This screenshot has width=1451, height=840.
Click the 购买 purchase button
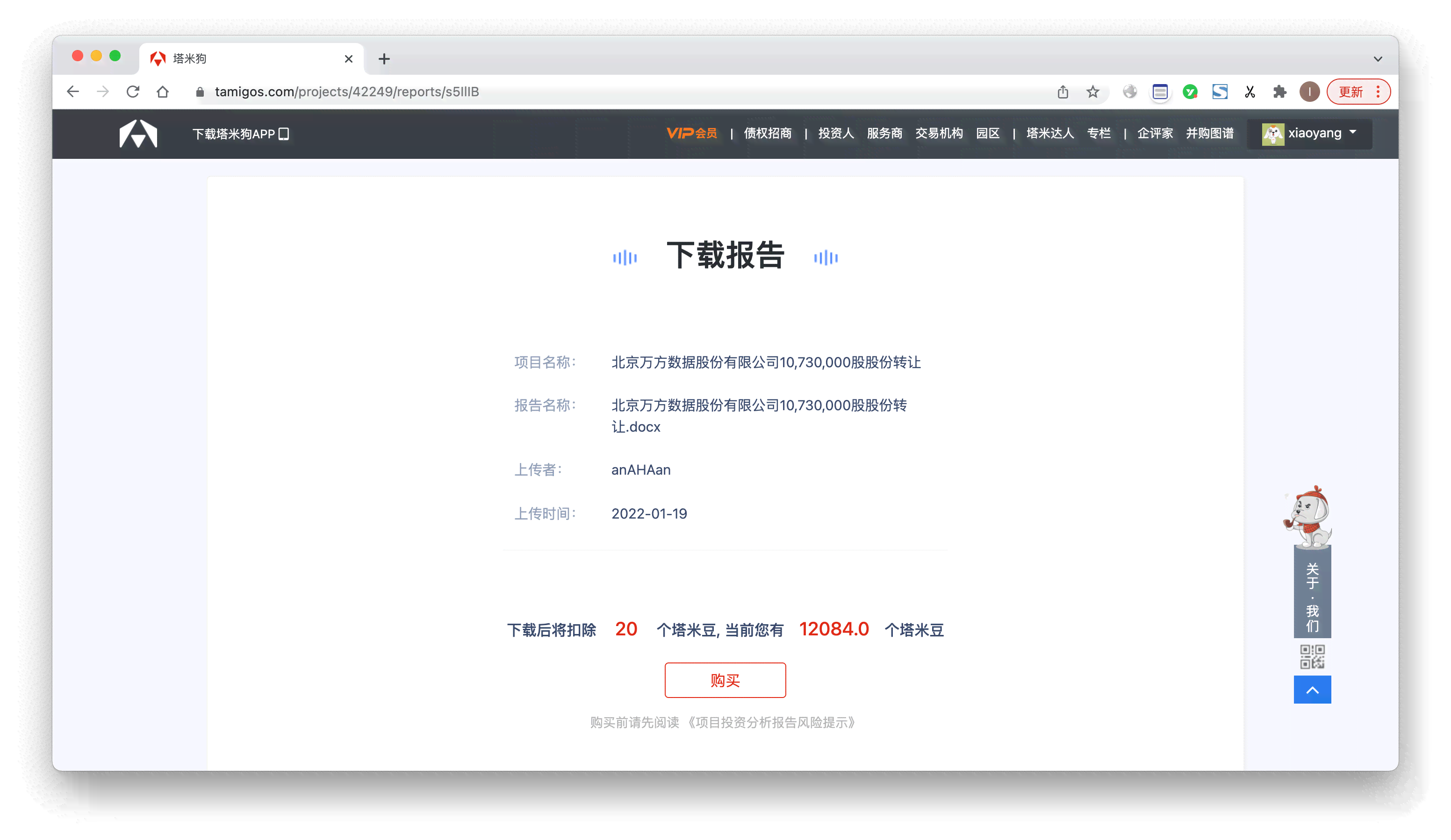tap(725, 680)
